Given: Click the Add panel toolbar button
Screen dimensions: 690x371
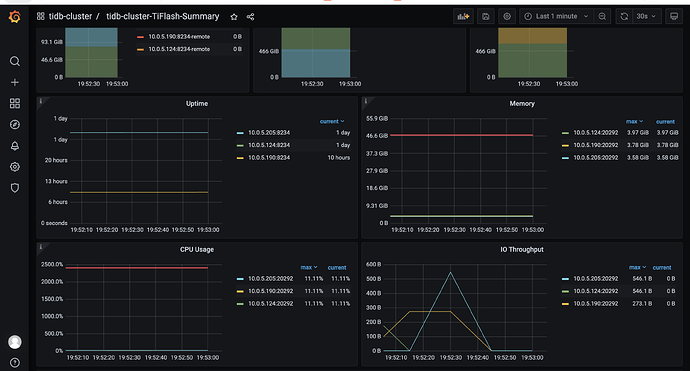Looking at the screenshot, I should click(x=463, y=16).
